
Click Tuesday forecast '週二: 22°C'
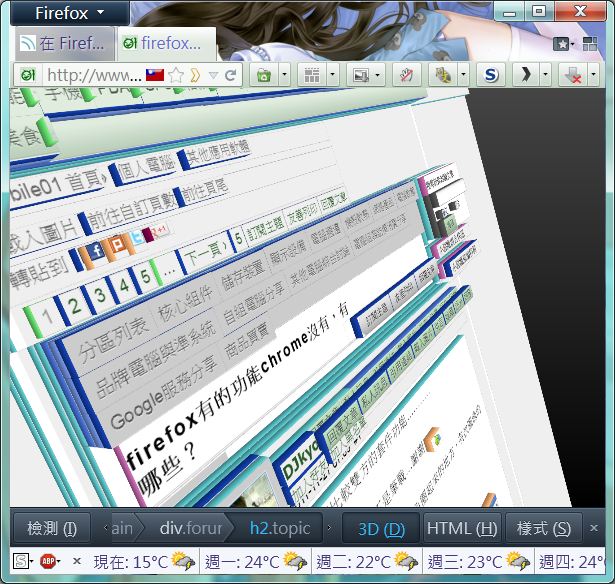click(367, 562)
